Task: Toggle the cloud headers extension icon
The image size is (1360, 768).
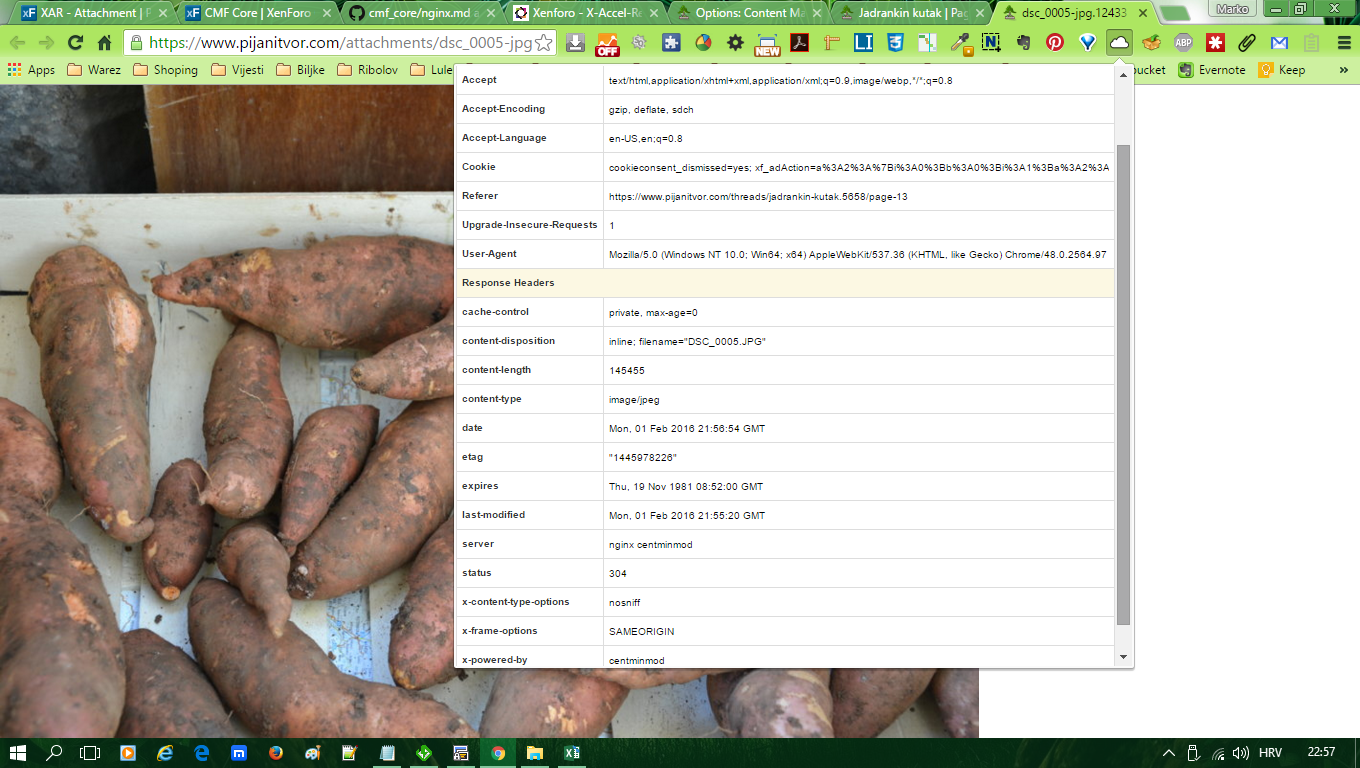Action: click(x=1119, y=43)
